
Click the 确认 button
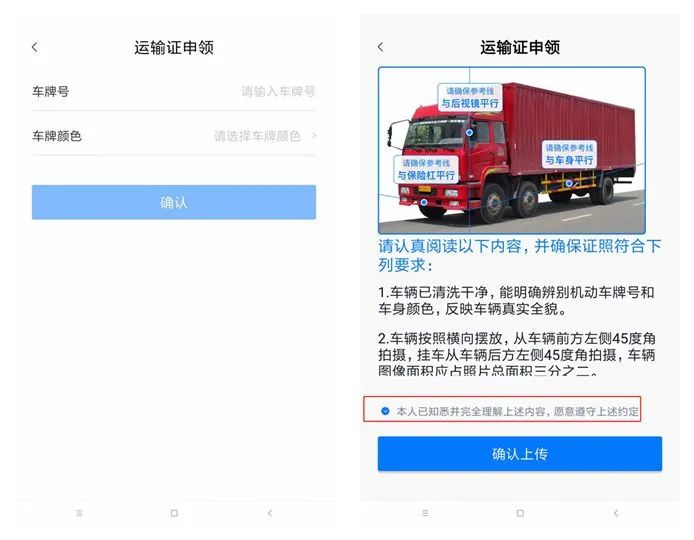pos(174,202)
